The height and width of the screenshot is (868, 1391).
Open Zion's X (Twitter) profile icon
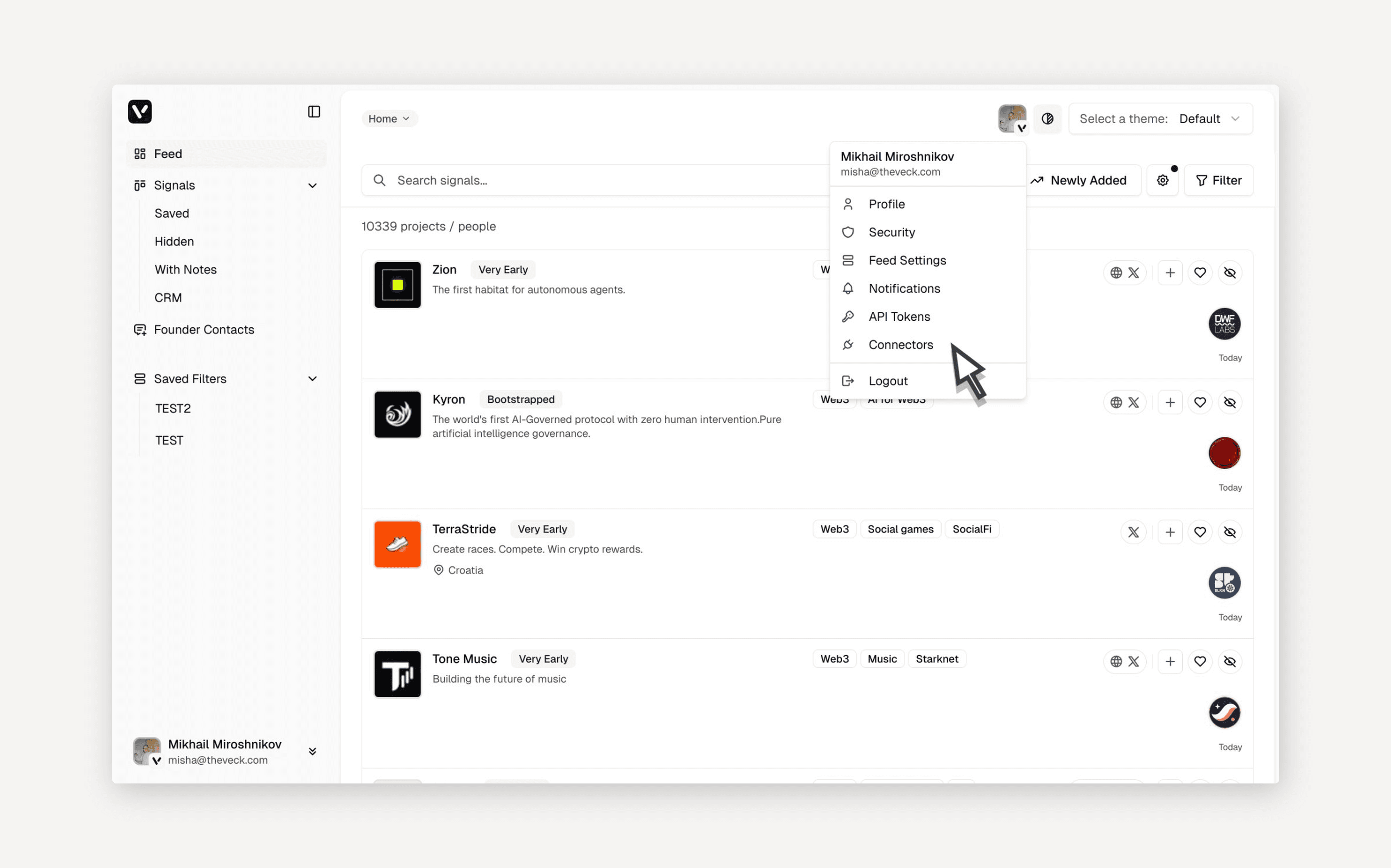point(1133,273)
